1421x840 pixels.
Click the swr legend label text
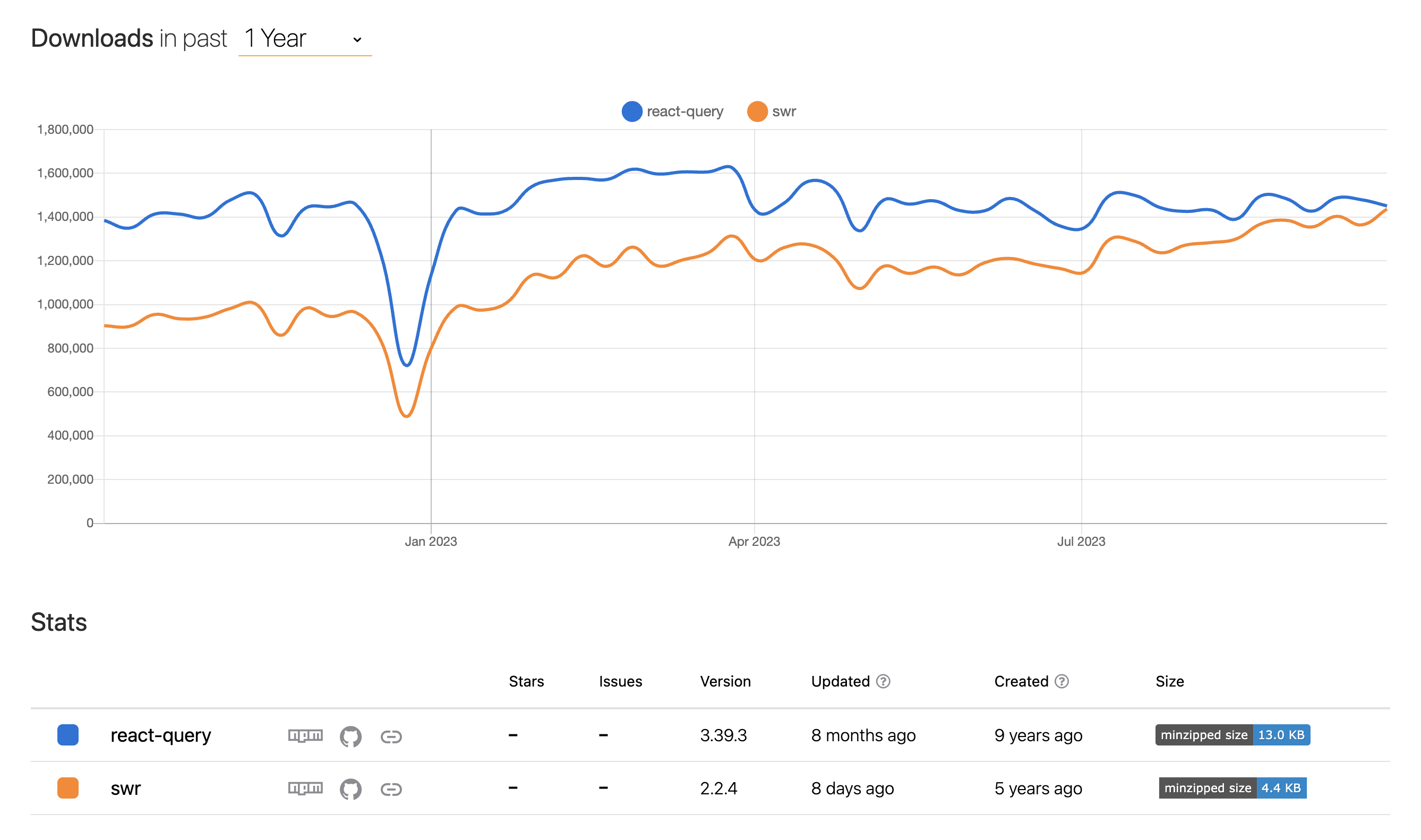point(784,112)
